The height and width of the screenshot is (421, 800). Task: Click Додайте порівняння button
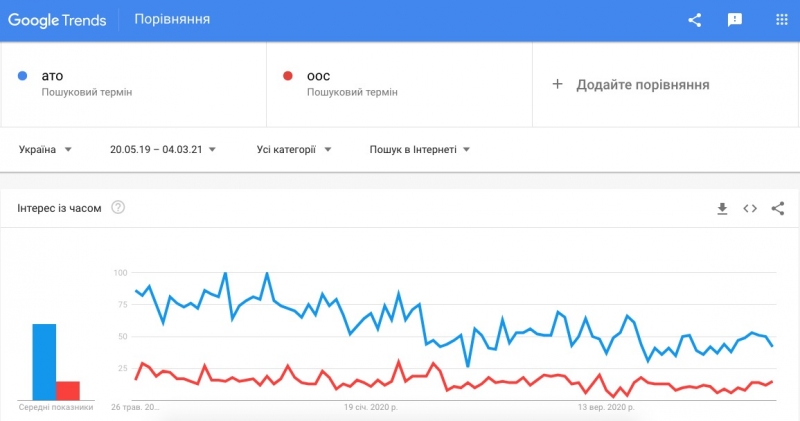[642, 84]
